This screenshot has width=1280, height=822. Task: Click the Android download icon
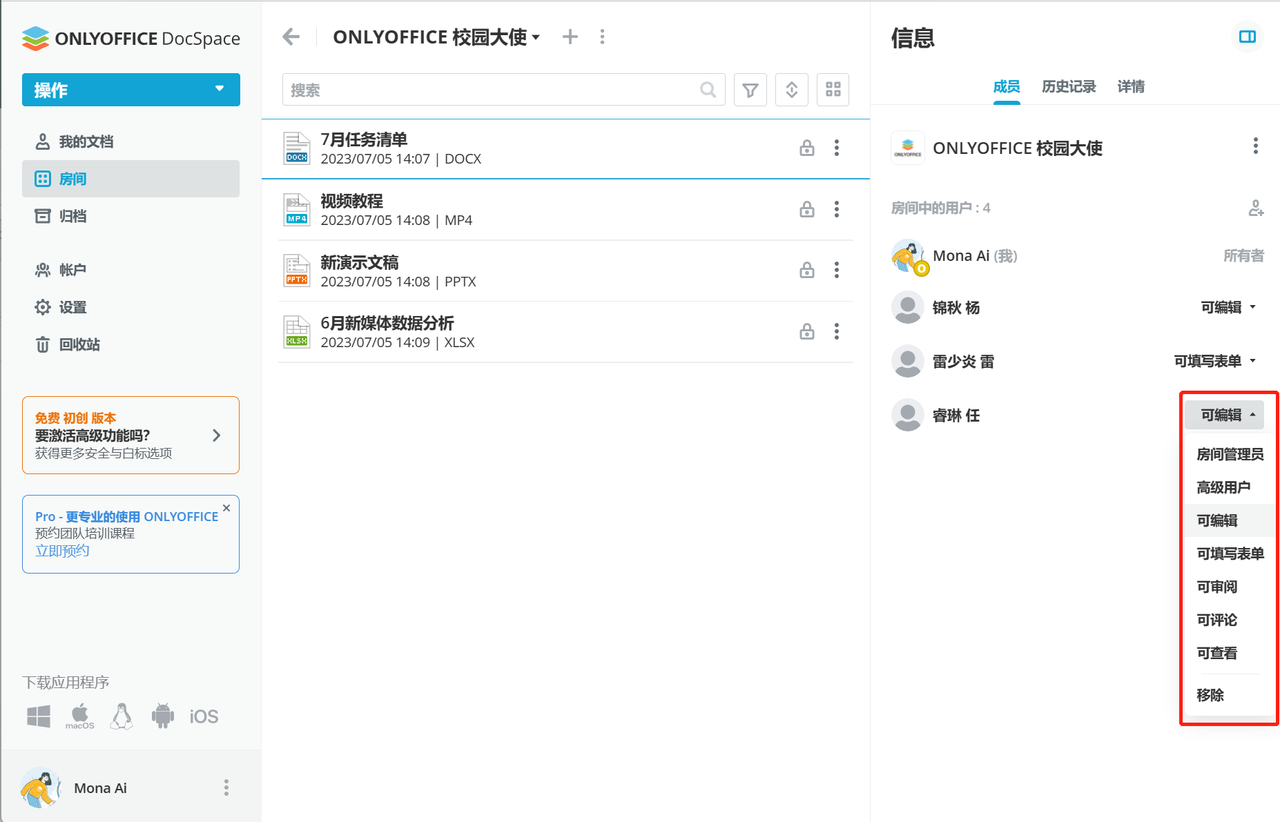(x=162, y=716)
